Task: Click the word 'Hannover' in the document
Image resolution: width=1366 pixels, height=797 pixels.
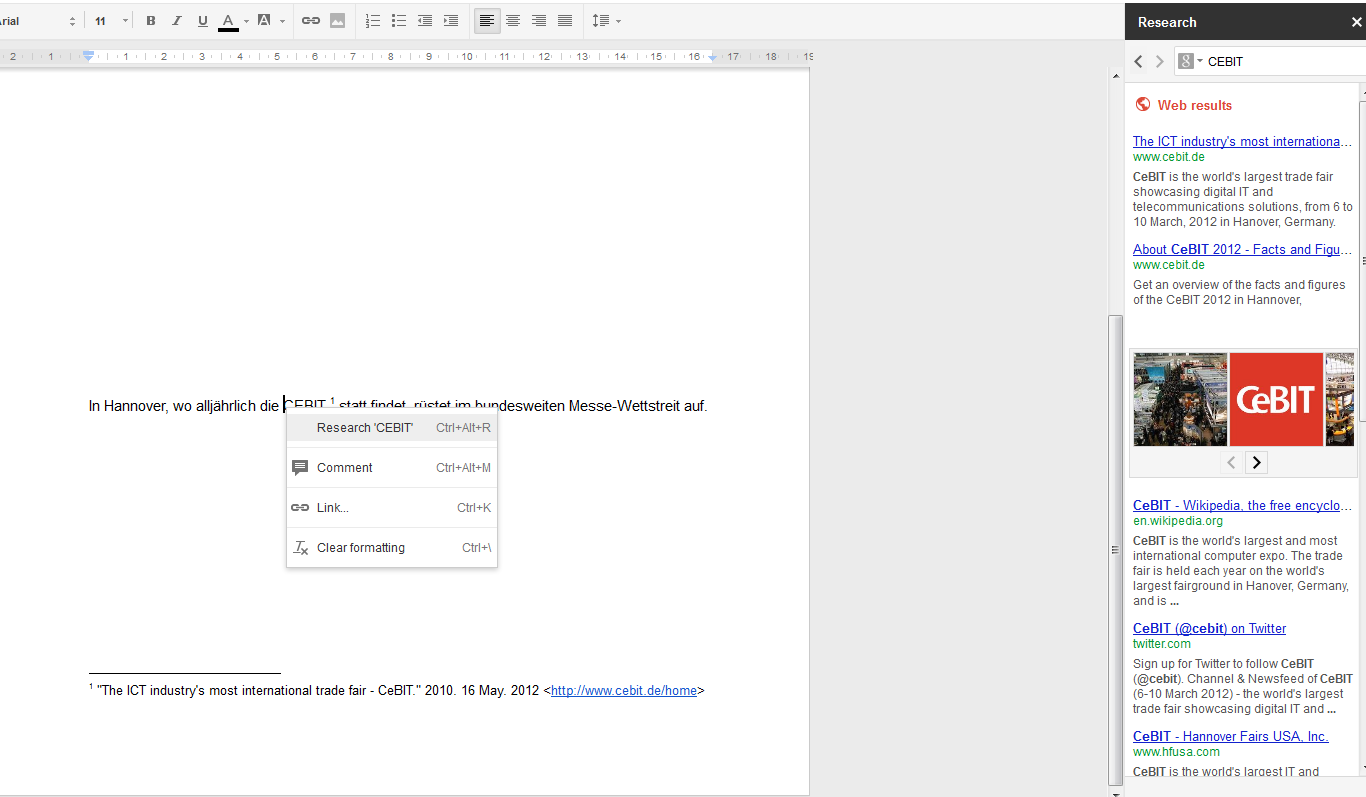Action: click(134, 406)
